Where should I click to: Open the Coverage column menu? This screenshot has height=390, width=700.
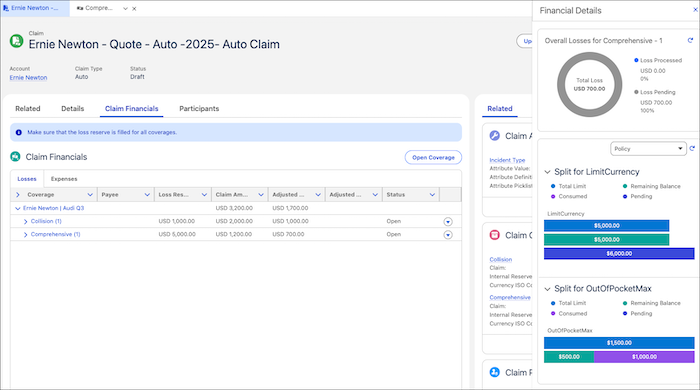[x=90, y=195]
